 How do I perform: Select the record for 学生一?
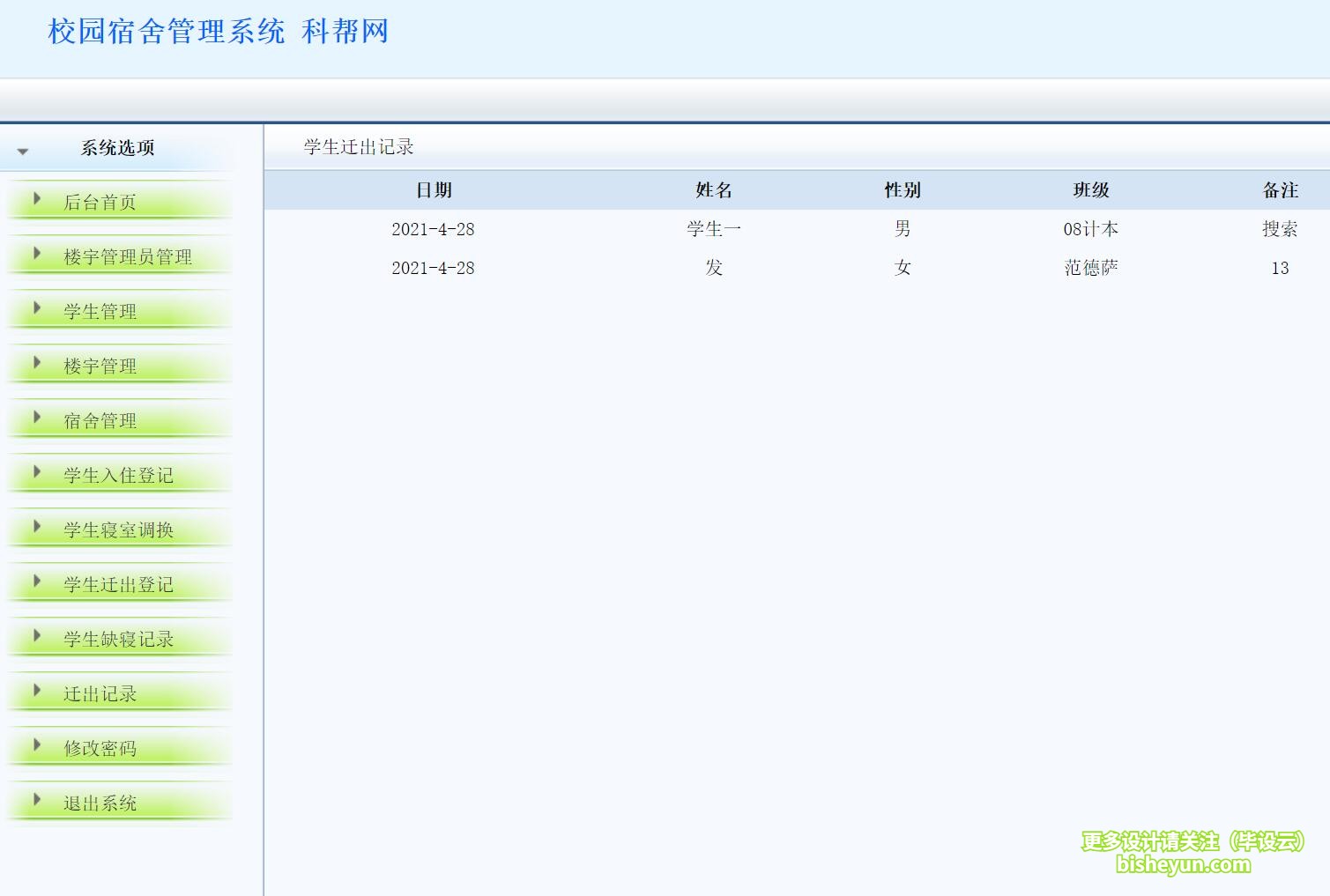(x=712, y=228)
